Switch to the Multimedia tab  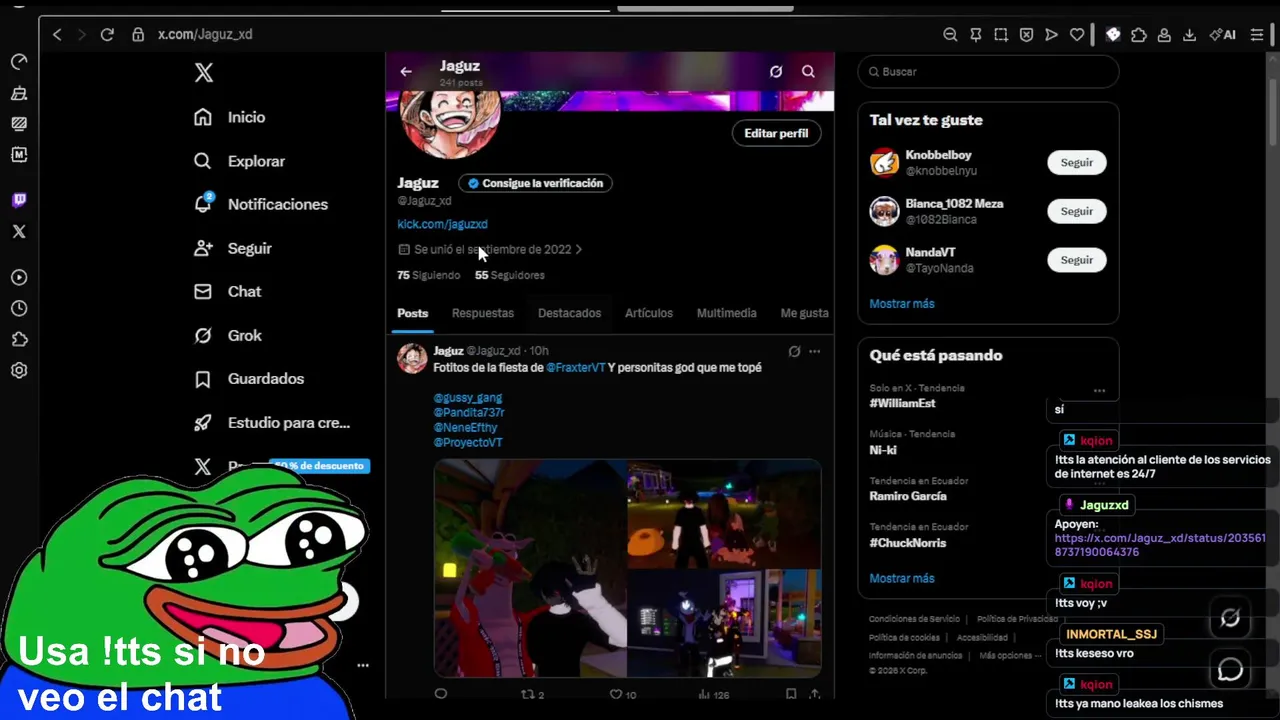tap(726, 313)
